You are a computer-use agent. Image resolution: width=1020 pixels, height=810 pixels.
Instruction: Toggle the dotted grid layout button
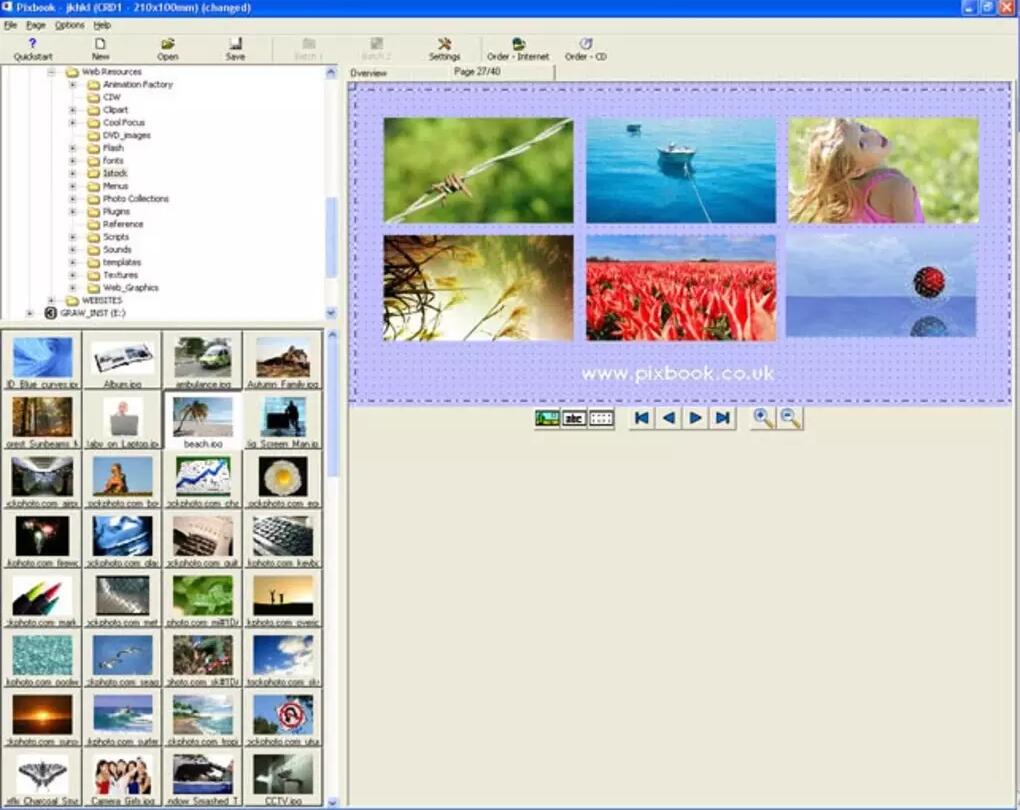click(601, 419)
